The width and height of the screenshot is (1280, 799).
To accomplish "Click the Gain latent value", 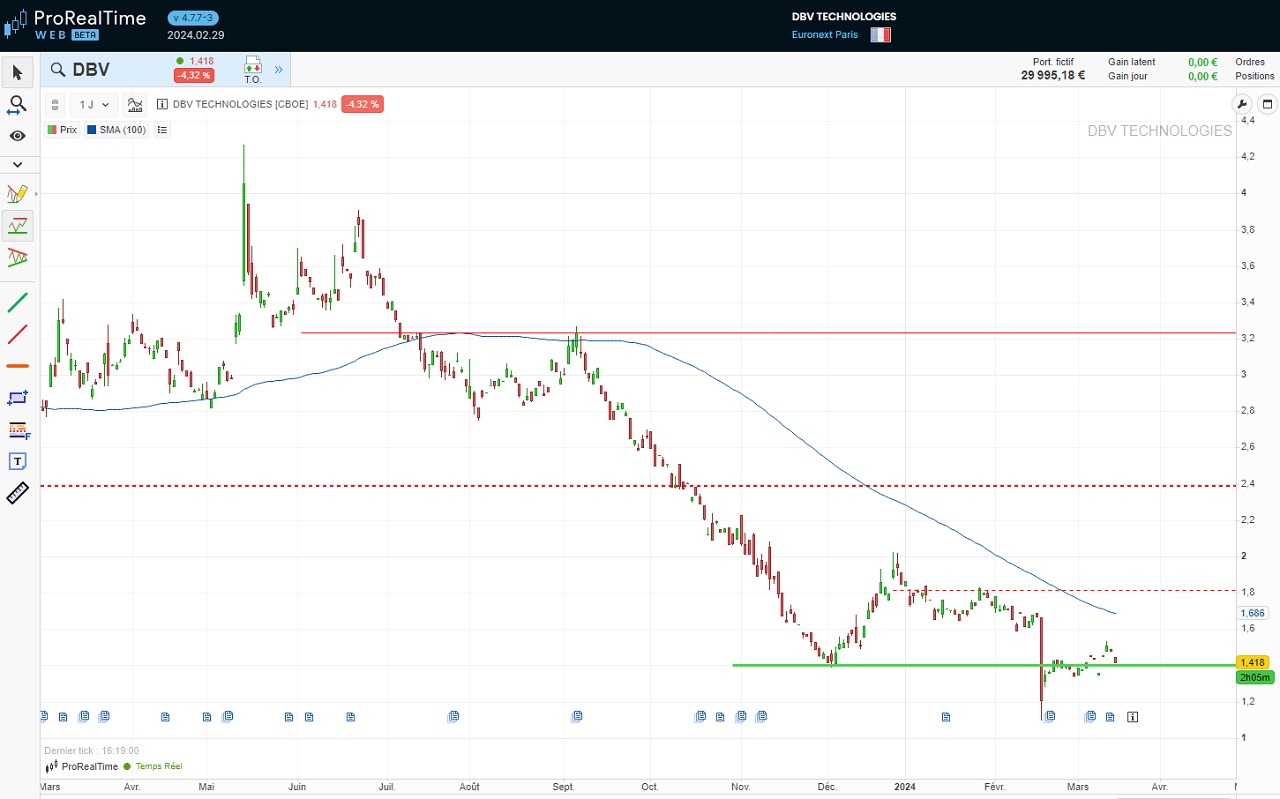I will 1202,62.
